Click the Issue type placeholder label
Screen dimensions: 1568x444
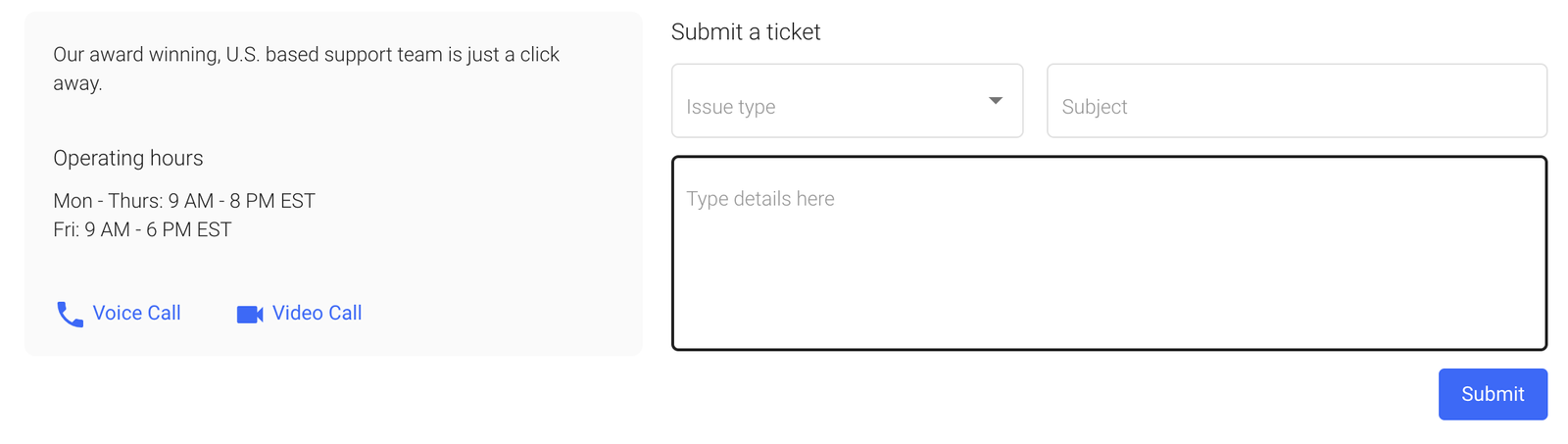(x=730, y=107)
